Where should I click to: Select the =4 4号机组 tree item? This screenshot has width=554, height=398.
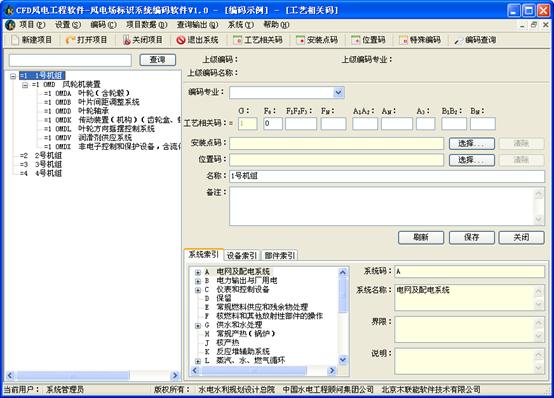pos(41,173)
